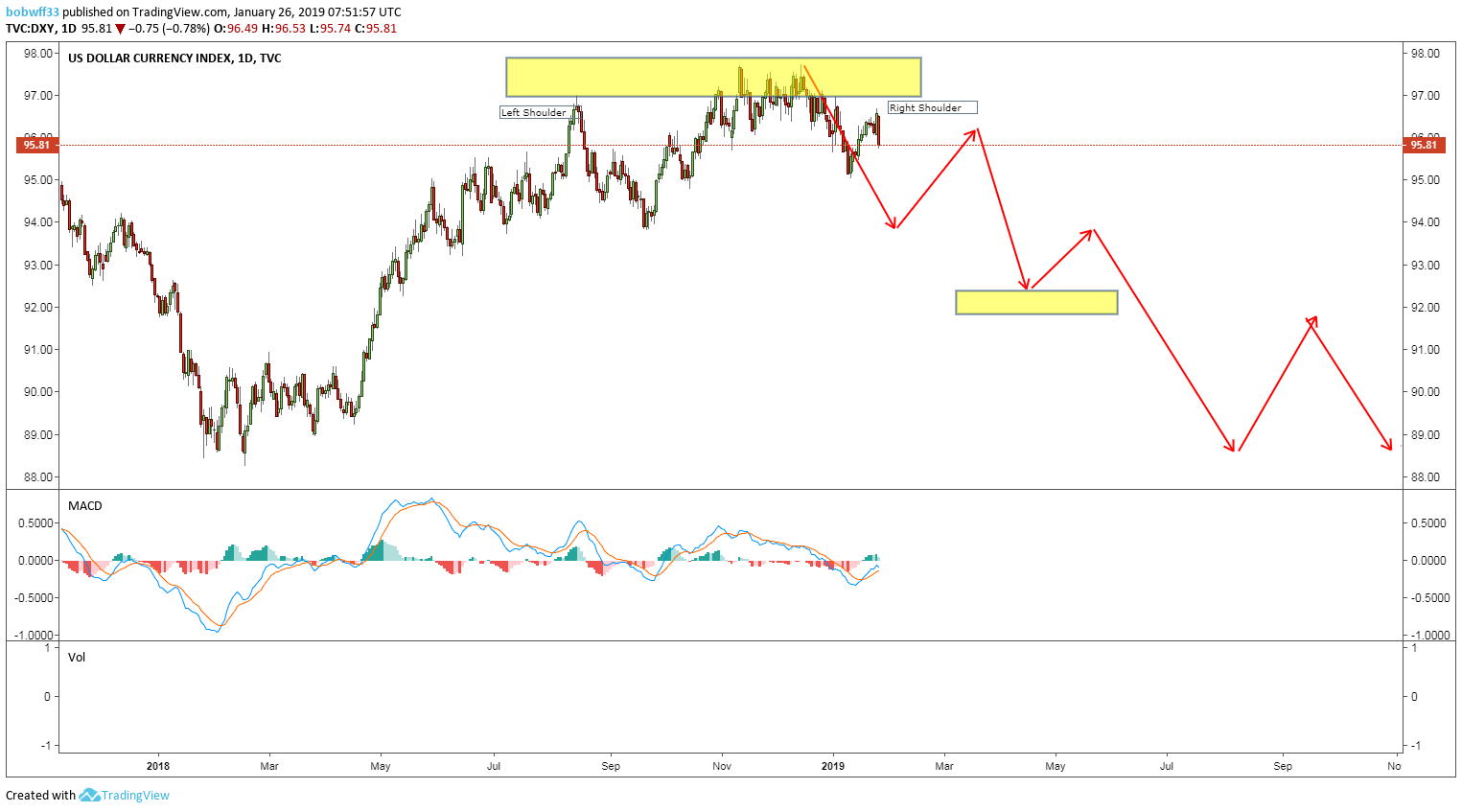Click the red 95.81 price tag on left axis
This screenshot has height=812, width=1462.
36,145
